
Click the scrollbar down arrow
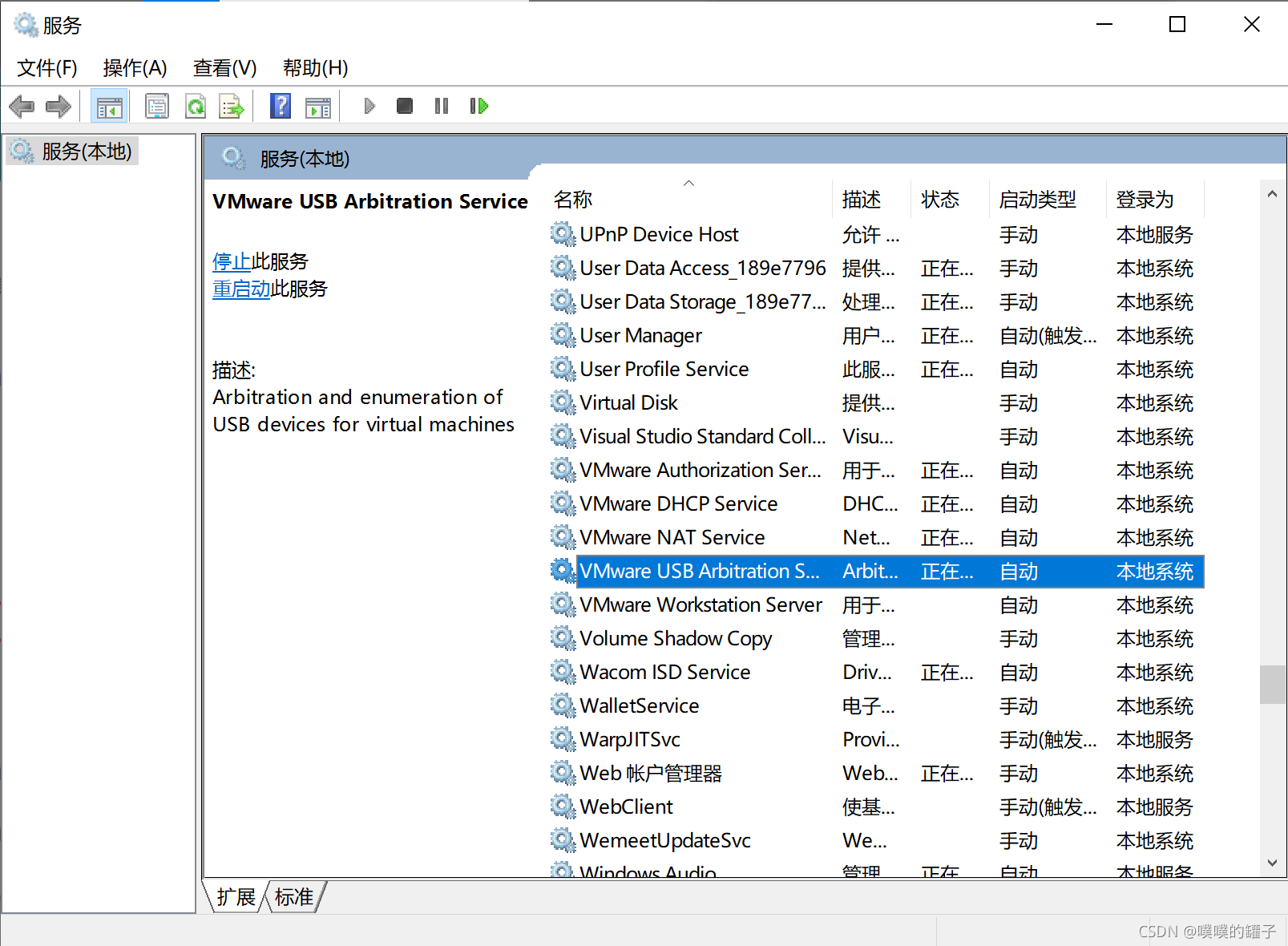click(x=1272, y=863)
